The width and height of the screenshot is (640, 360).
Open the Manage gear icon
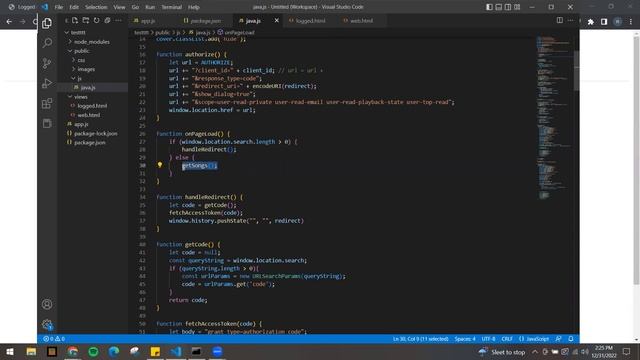tap(47, 324)
